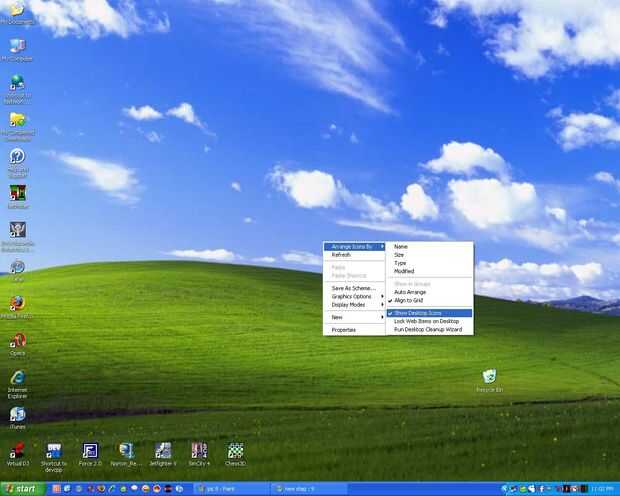Run Desktop Cleanup Wizard
The width and height of the screenshot is (620, 496).
point(429,329)
